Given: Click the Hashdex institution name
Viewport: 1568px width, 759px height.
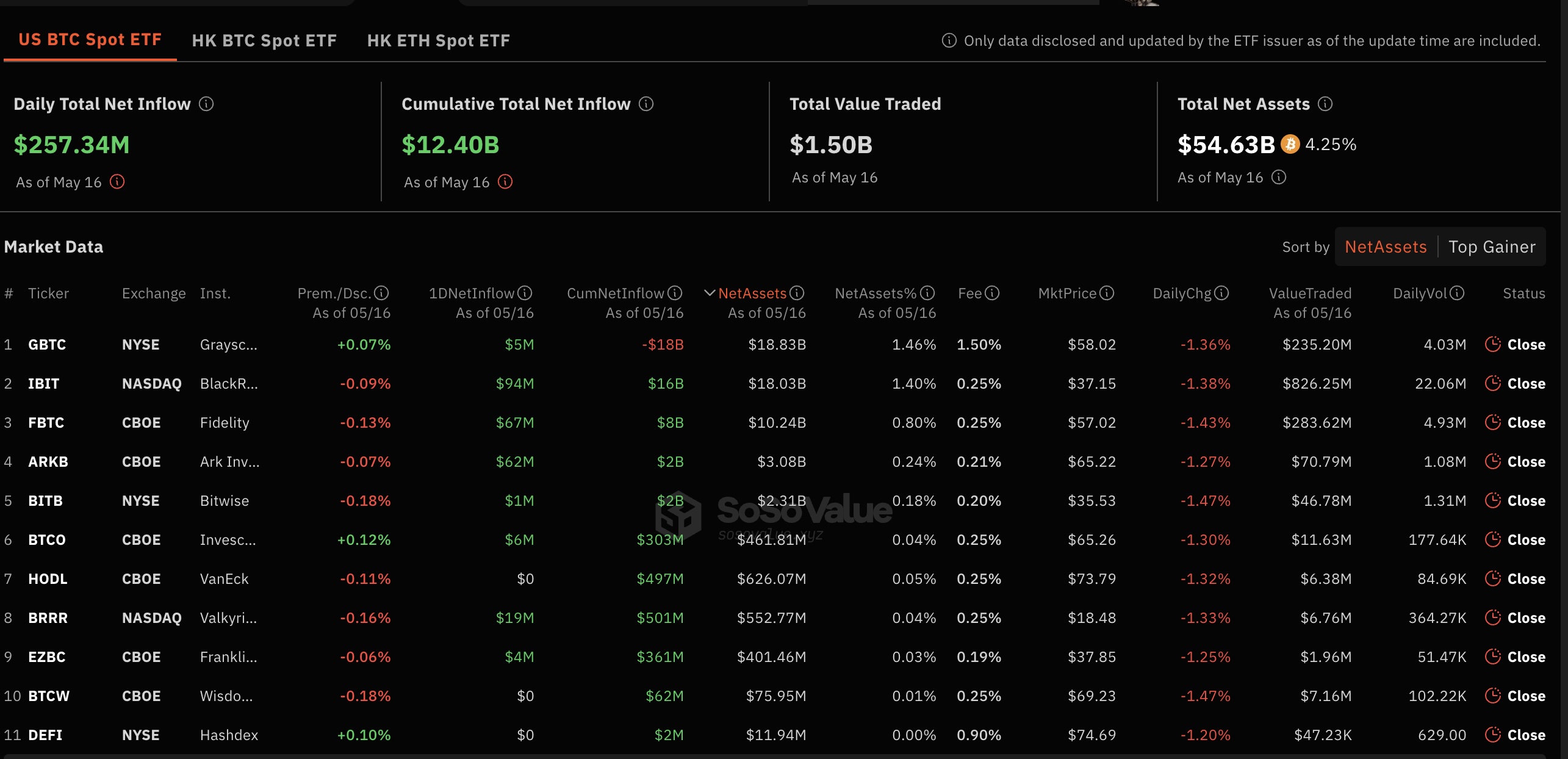Looking at the screenshot, I should 229,735.
